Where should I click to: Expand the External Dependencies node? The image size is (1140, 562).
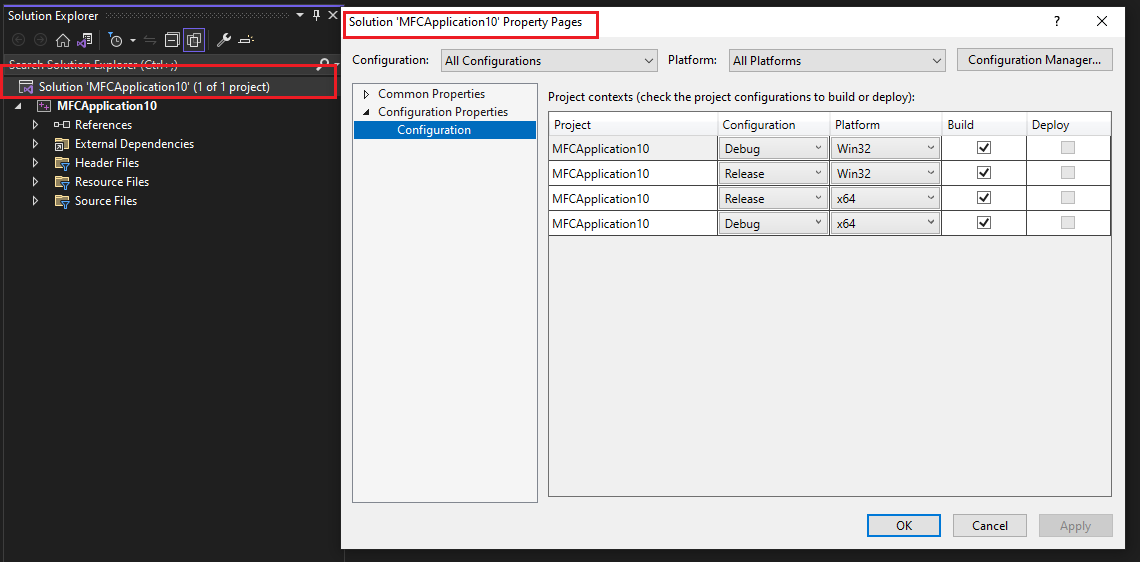pos(35,144)
